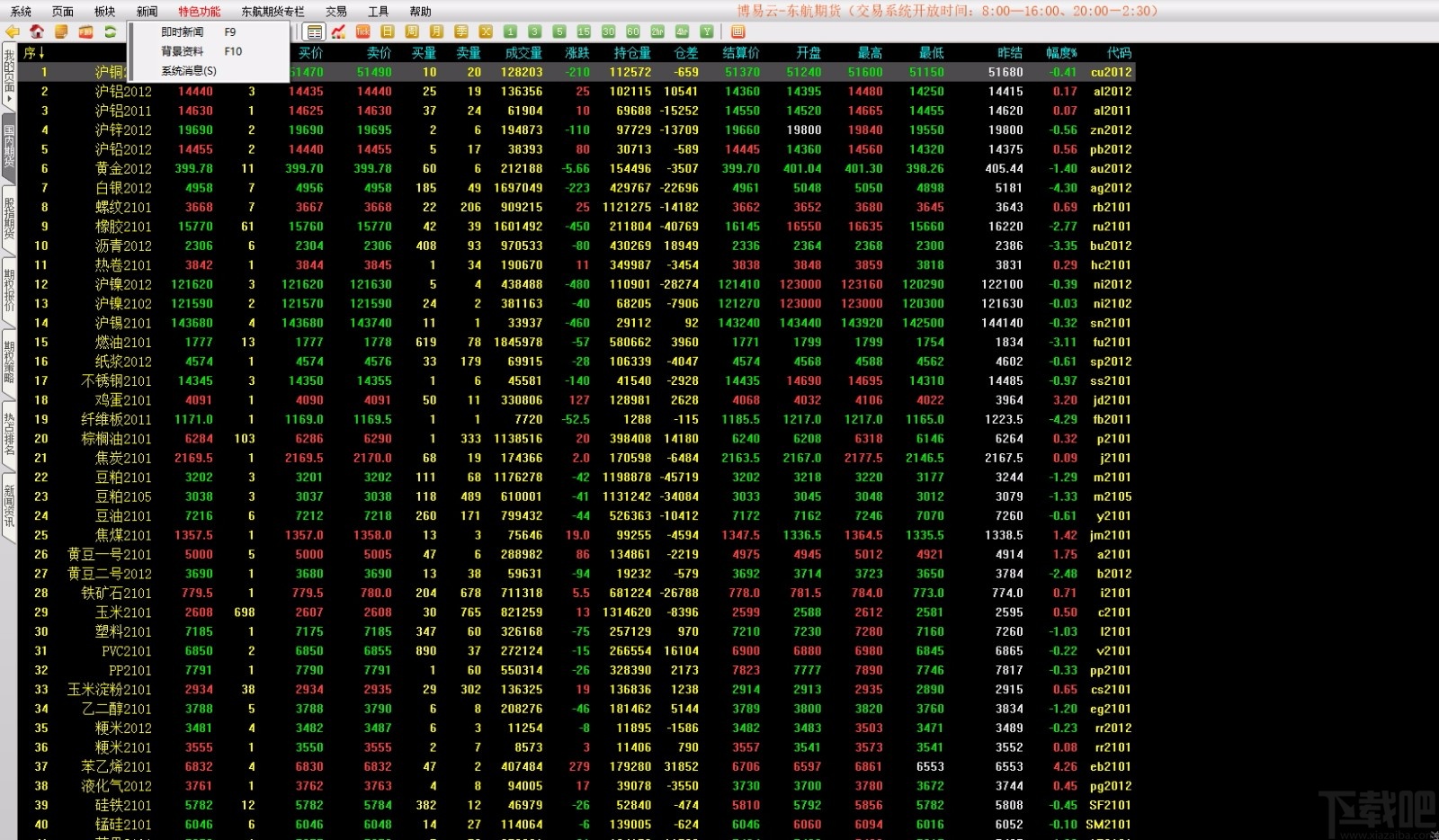Sort by the 结算价 column header

tap(741, 53)
